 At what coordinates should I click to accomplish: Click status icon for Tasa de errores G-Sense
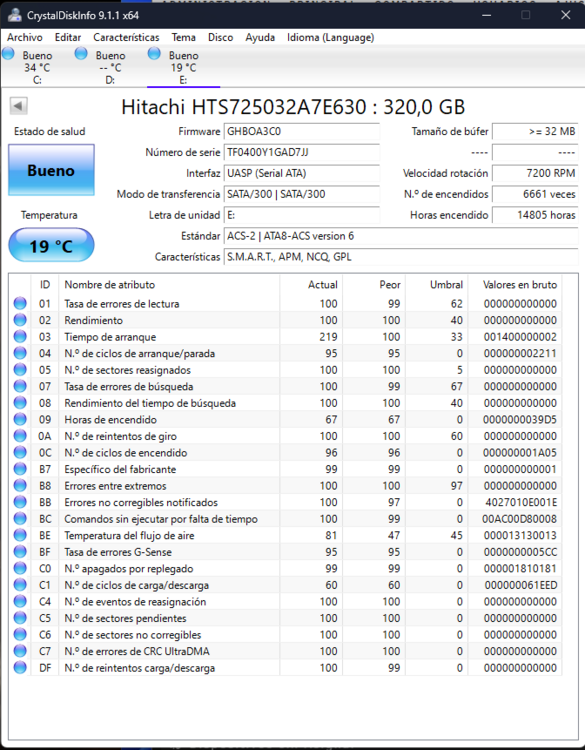click(20, 551)
